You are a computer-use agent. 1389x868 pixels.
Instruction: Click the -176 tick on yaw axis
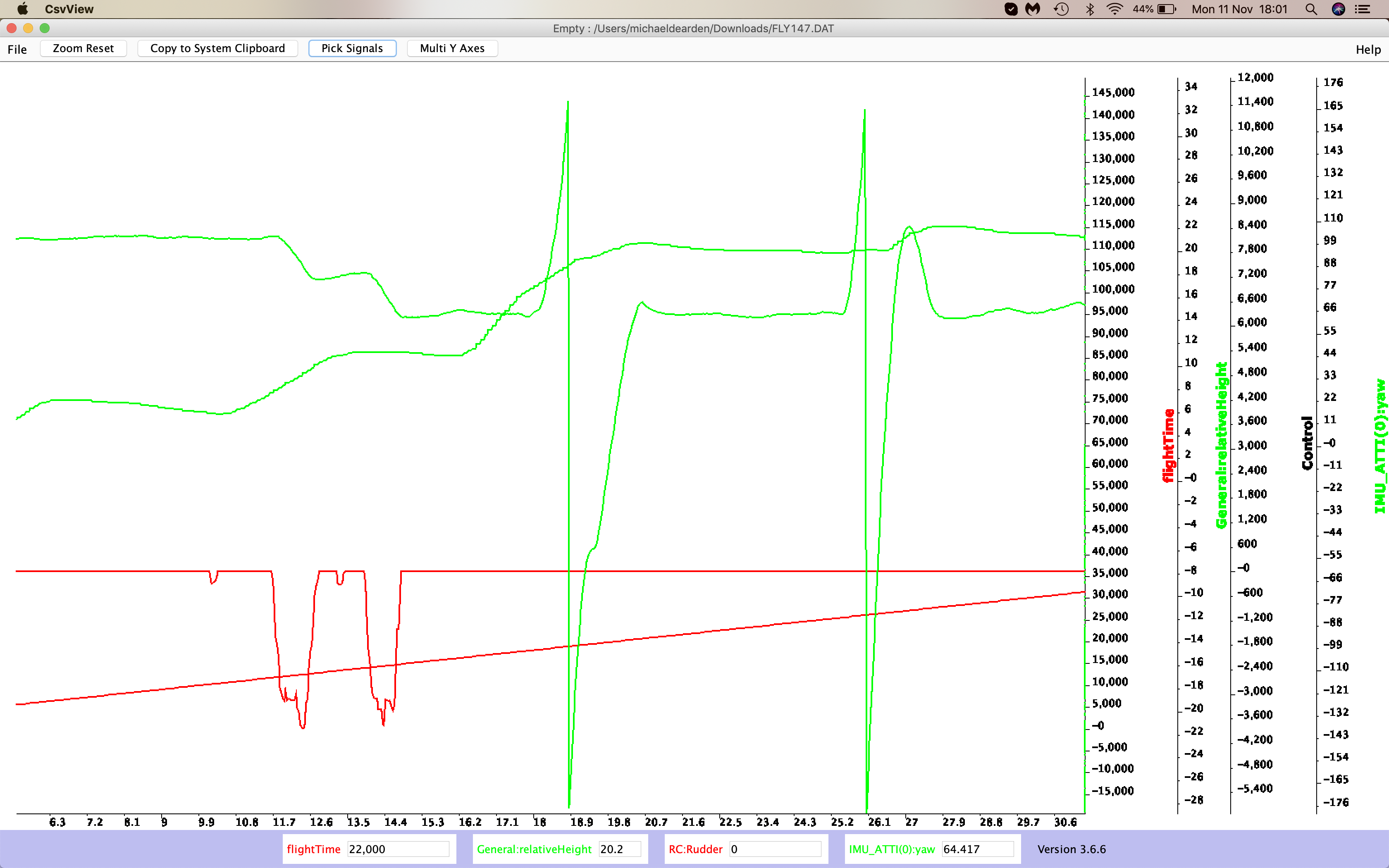pyautogui.click(x=1336, y=802)
